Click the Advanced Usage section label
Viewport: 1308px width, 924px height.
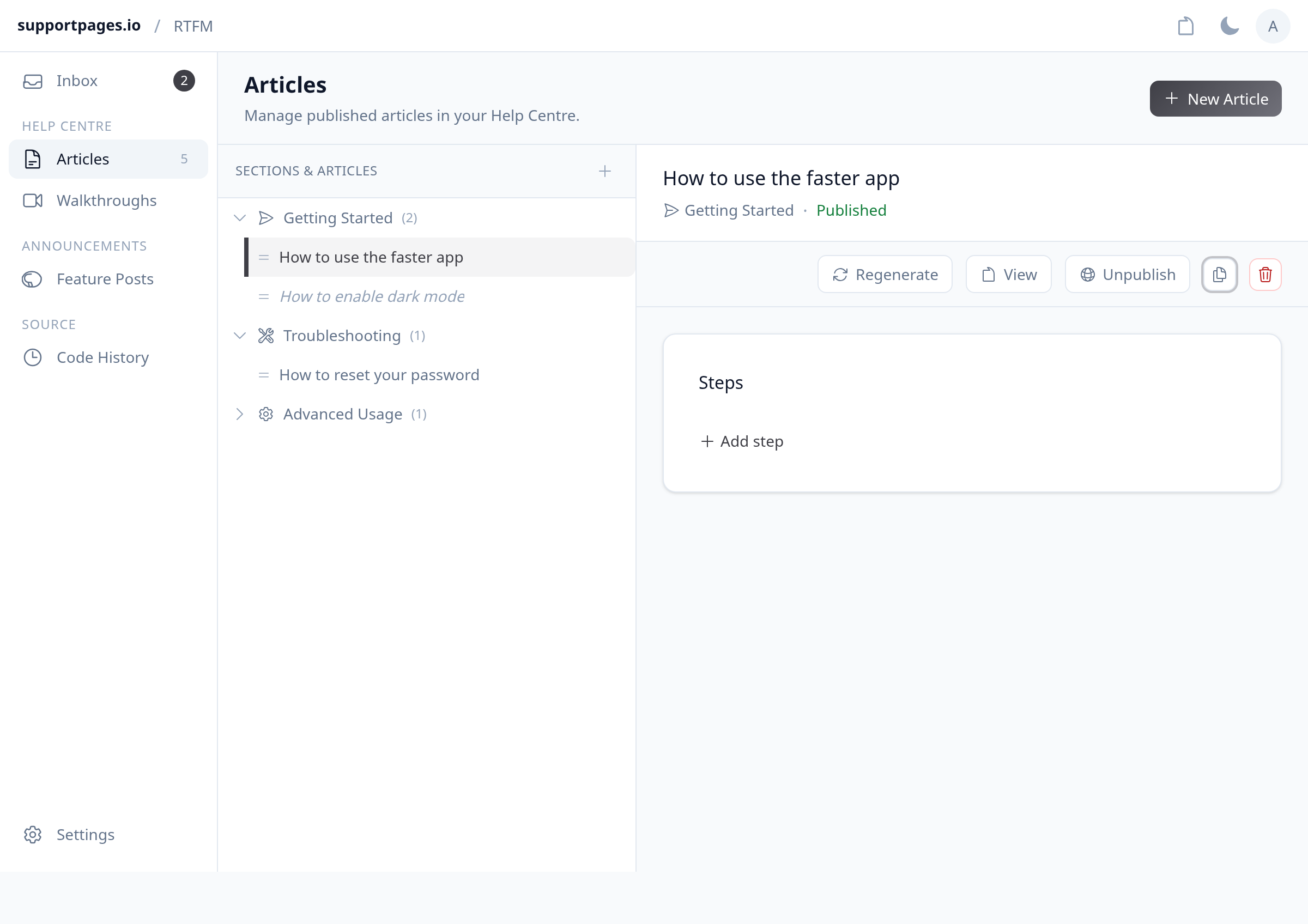342,414
